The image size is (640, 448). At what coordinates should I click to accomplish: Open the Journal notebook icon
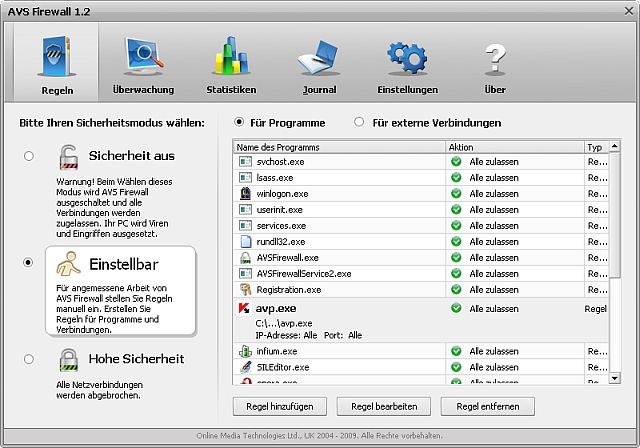[x=319, y=57]
